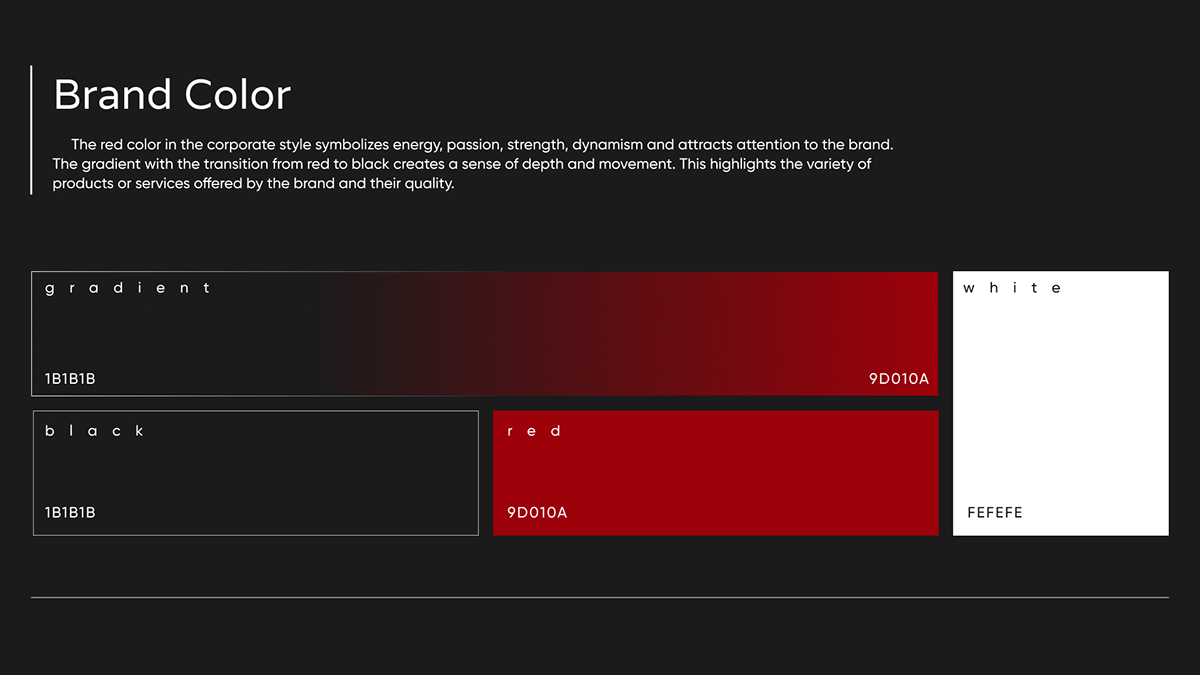The height and width of the screenshot is (675, 1200).
Task: Select the "white" swatch label
Action: (x=1012, y=288)
